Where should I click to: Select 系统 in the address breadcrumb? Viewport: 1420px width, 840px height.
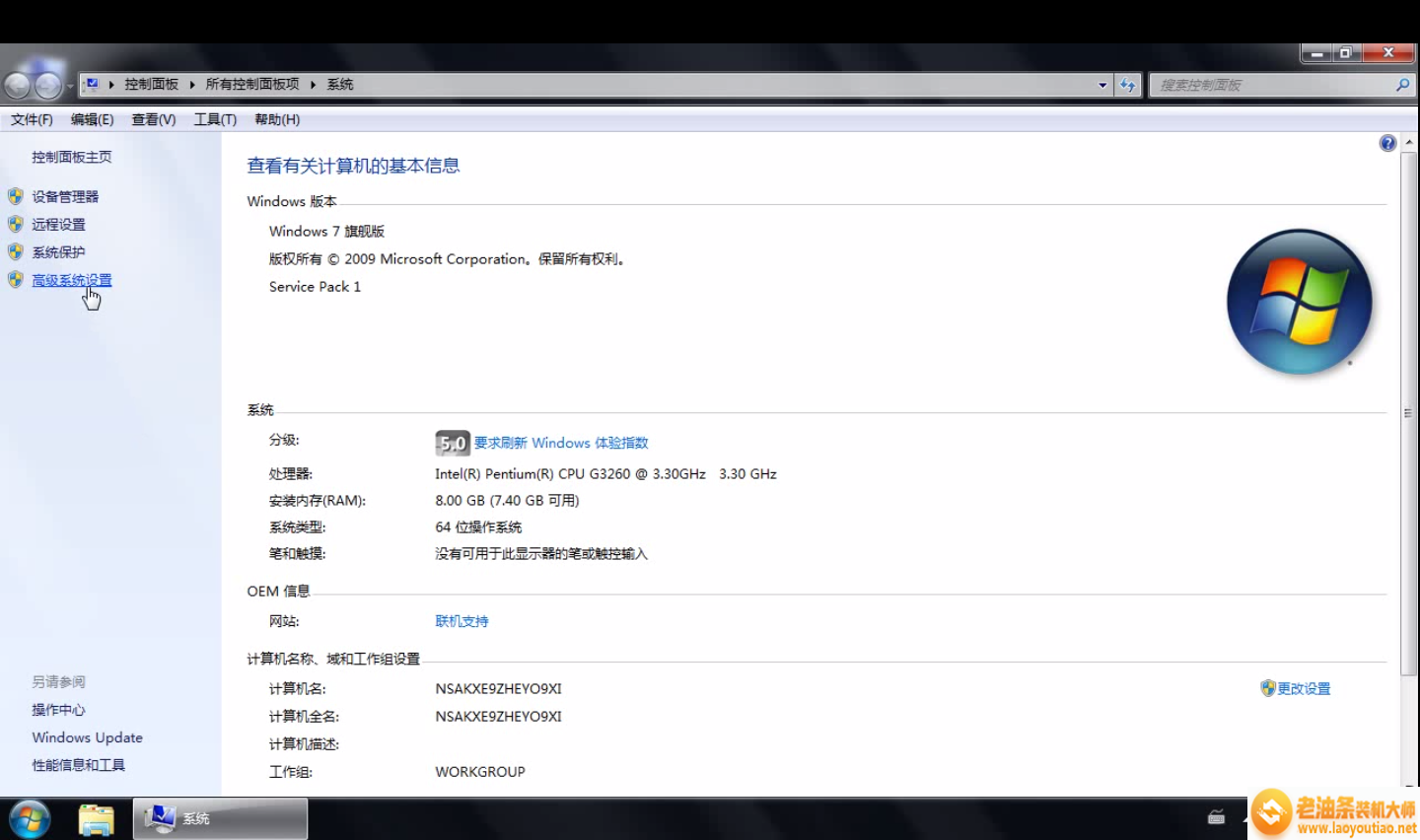pos(340,85)
